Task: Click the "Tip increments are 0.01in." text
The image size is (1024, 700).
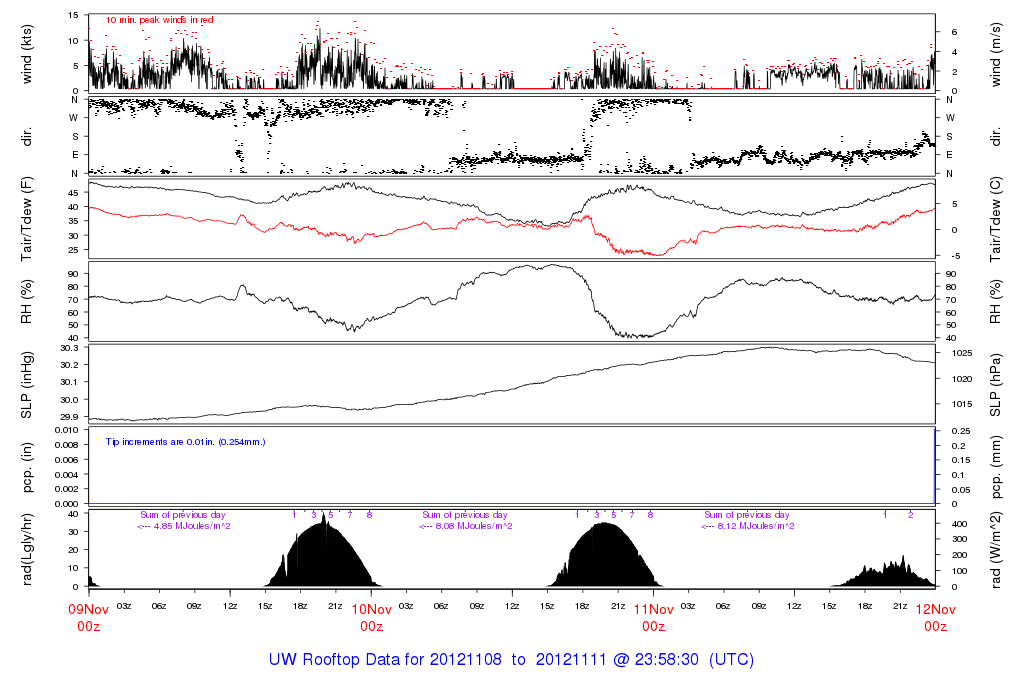Action: [x=185, y=441]
